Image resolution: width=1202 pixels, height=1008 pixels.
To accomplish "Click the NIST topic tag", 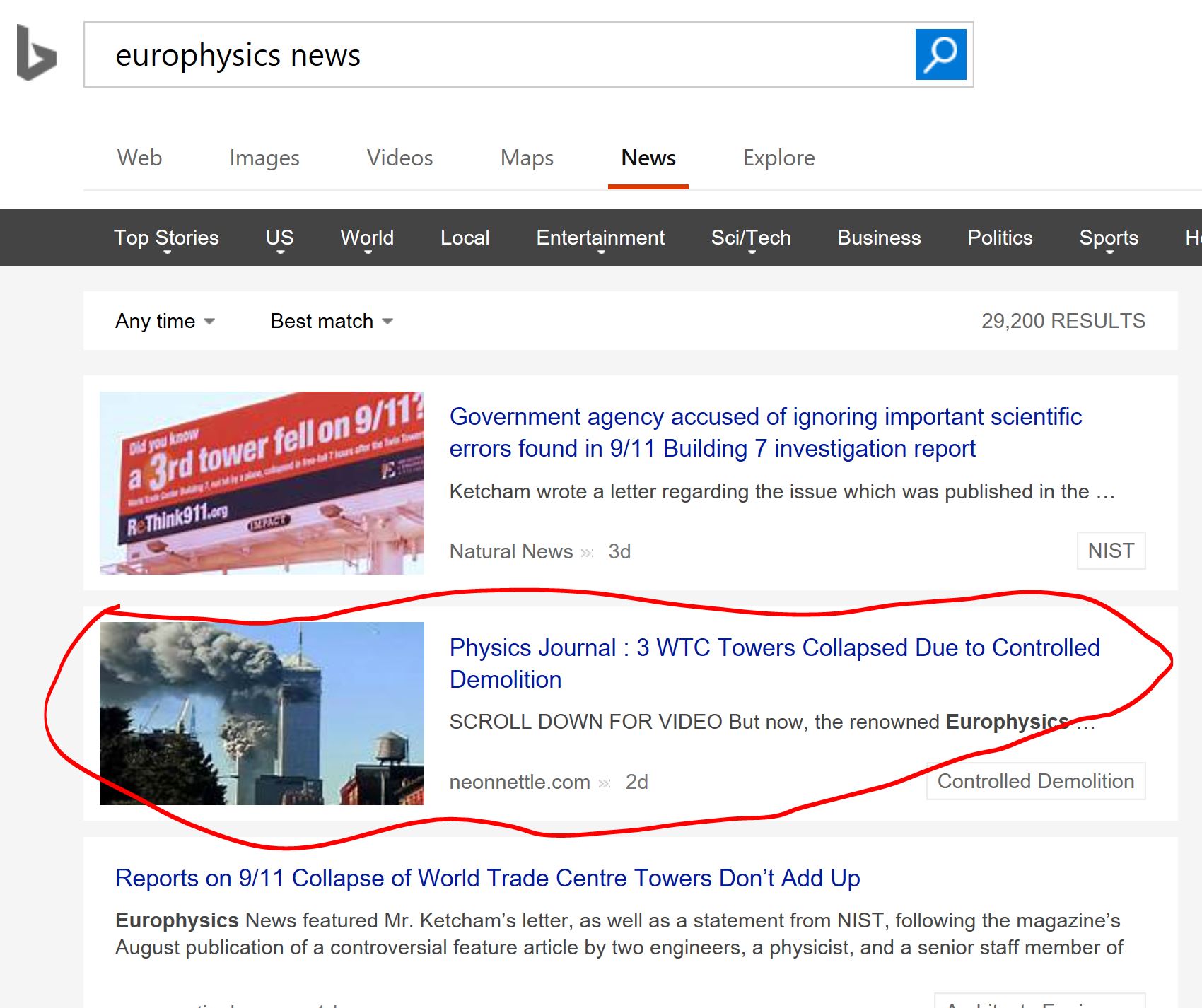I will point(1110,551).
